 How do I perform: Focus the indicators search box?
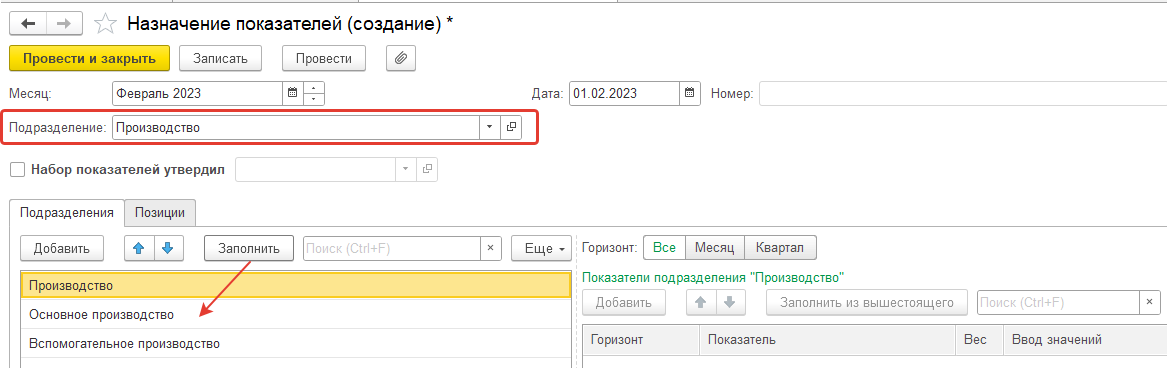coord(1058,302)
